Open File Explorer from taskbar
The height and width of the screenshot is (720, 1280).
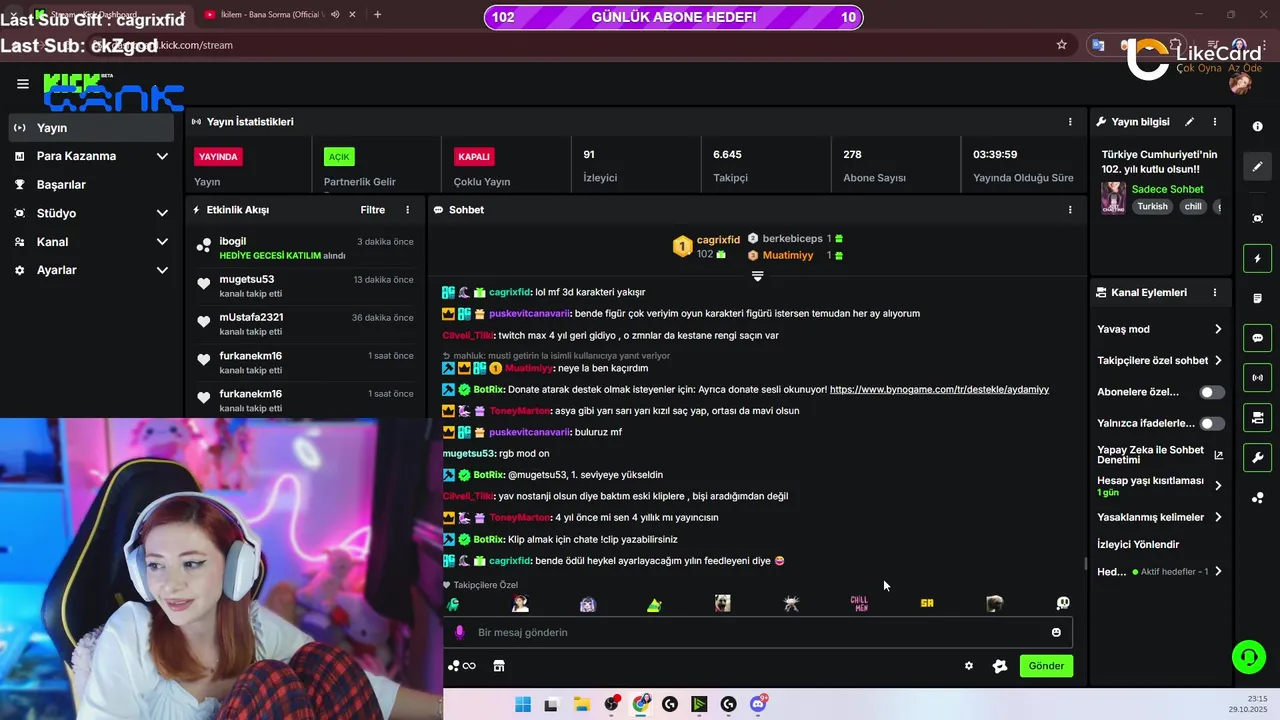tap(581, 705)
